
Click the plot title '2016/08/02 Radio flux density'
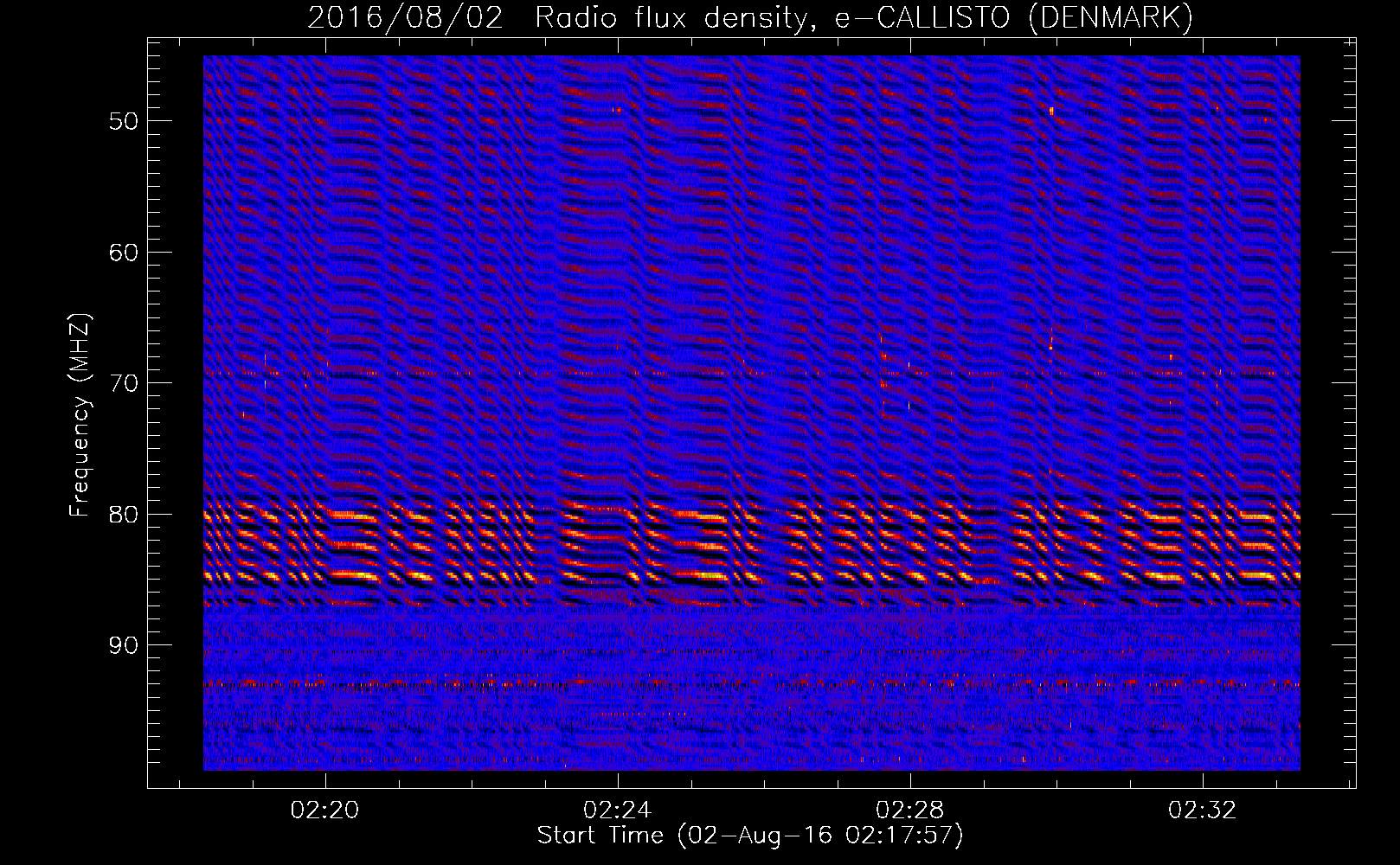point(750,18)
